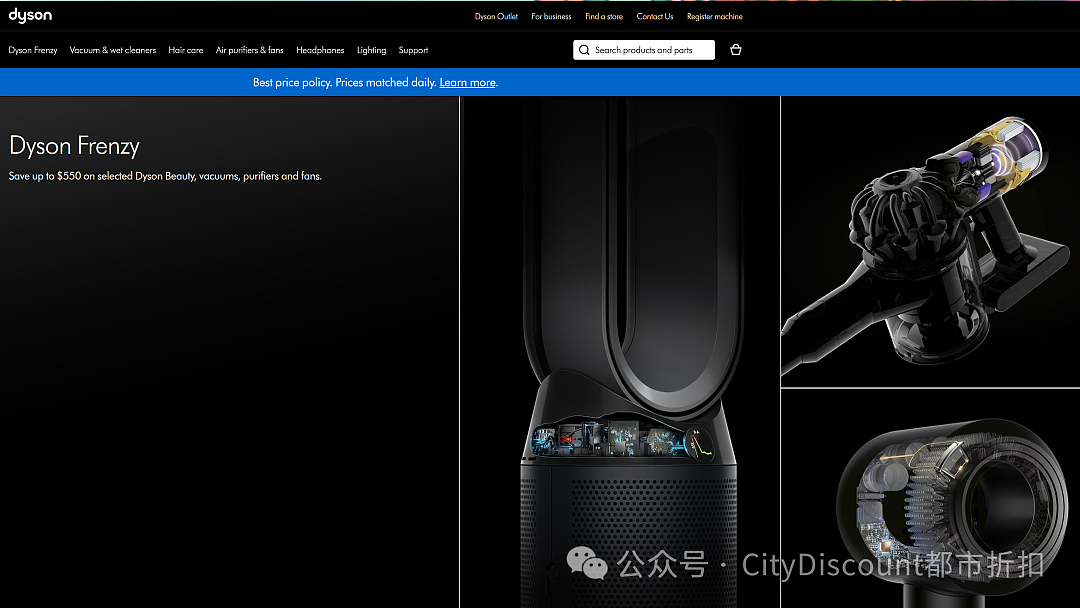Click the Dyson logo

click(x=30, y=16)
